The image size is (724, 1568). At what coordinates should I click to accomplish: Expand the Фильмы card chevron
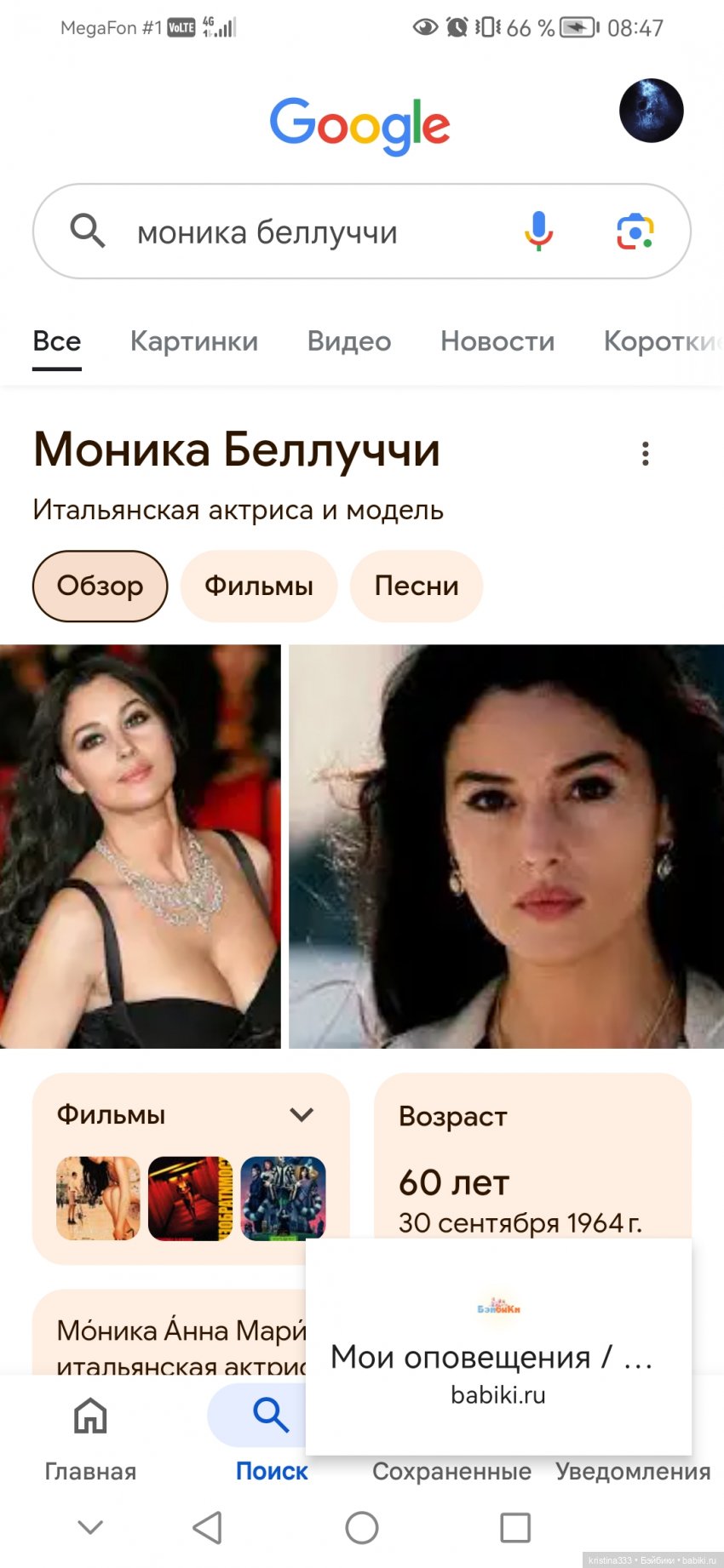coord(302,1115)
